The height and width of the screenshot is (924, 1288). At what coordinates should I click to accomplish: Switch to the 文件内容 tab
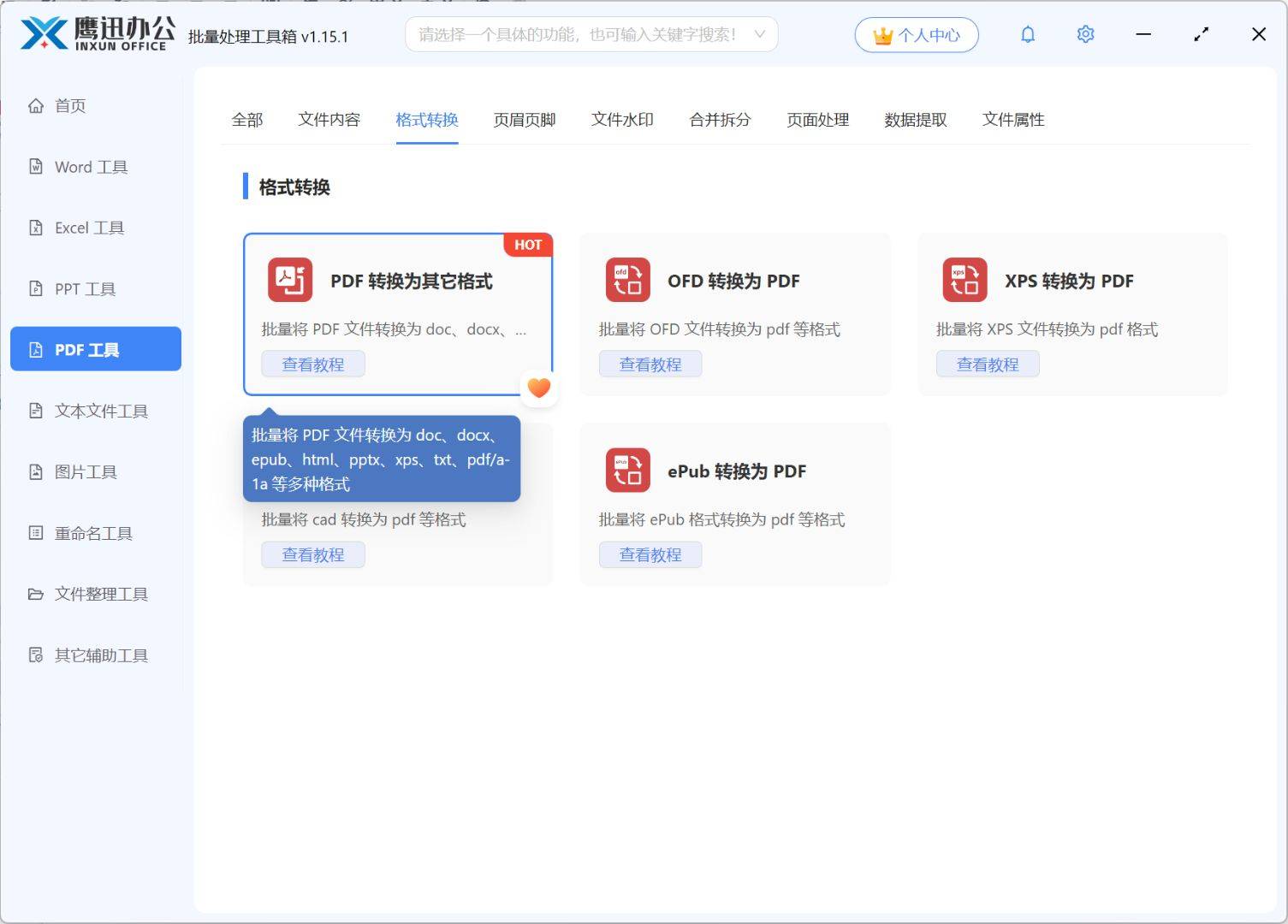(329, 120)
